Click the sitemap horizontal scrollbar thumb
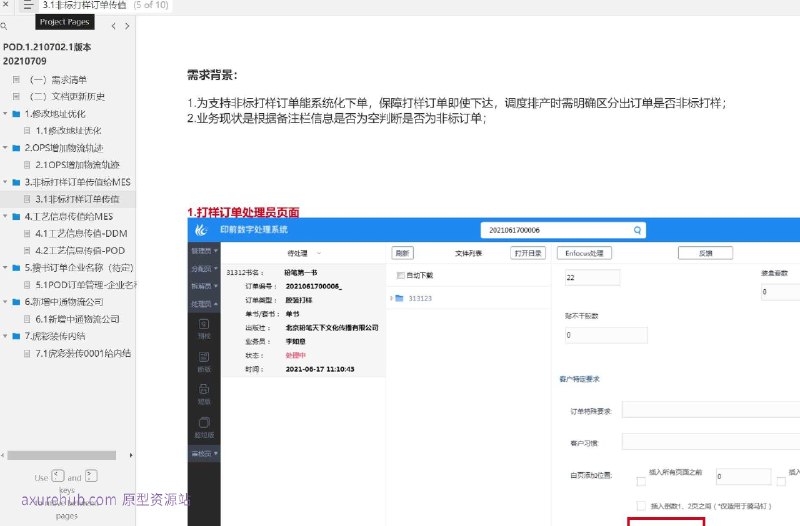 click(x=61, y=455)
